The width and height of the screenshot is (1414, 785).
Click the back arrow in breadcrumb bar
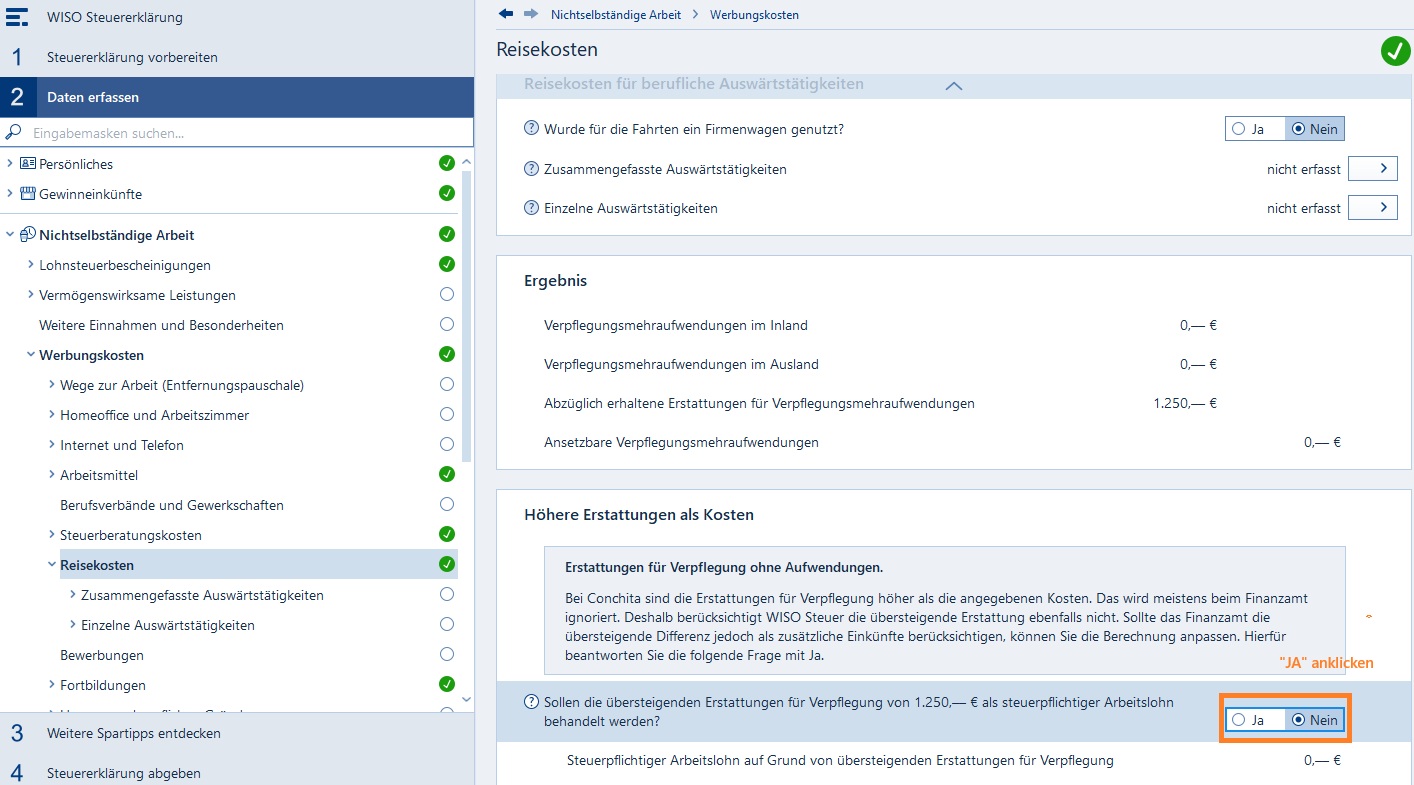(x=506, y=14)
